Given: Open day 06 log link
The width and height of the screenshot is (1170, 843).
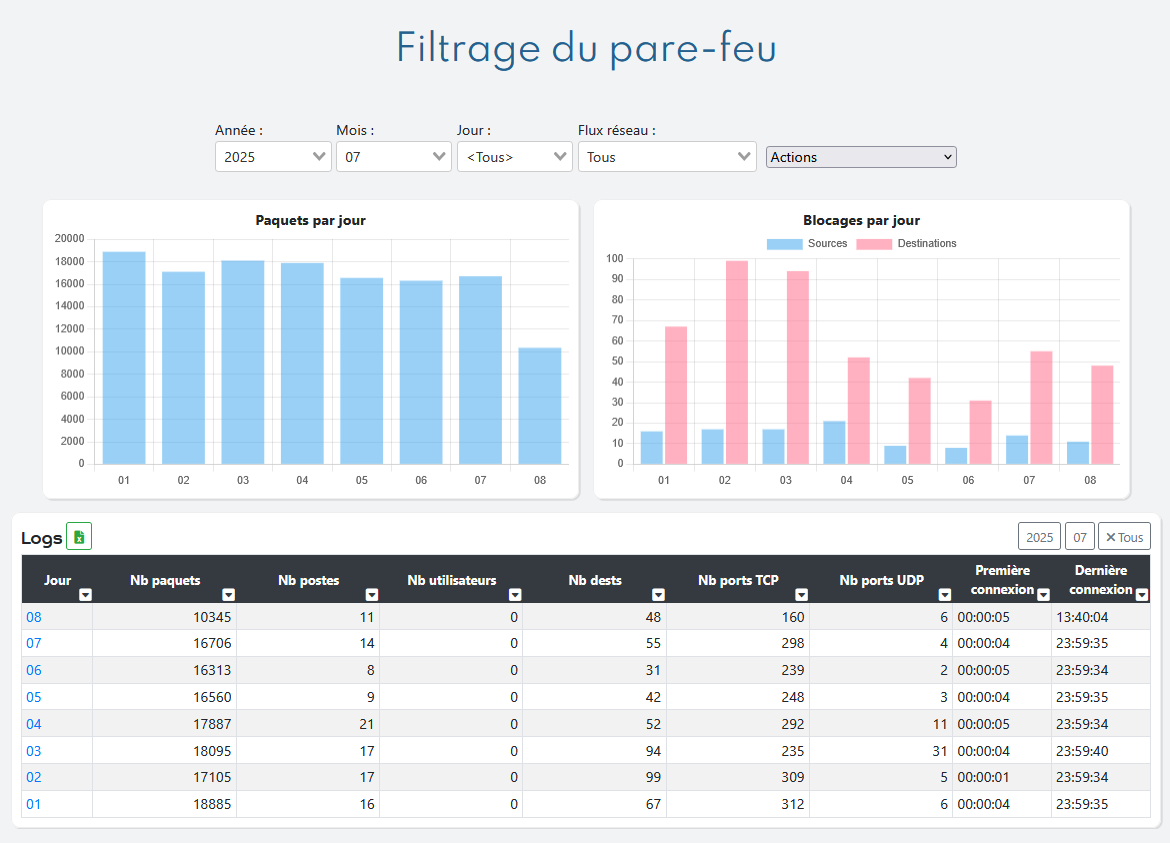Looking at the screenshot, I should click(34, 670).
